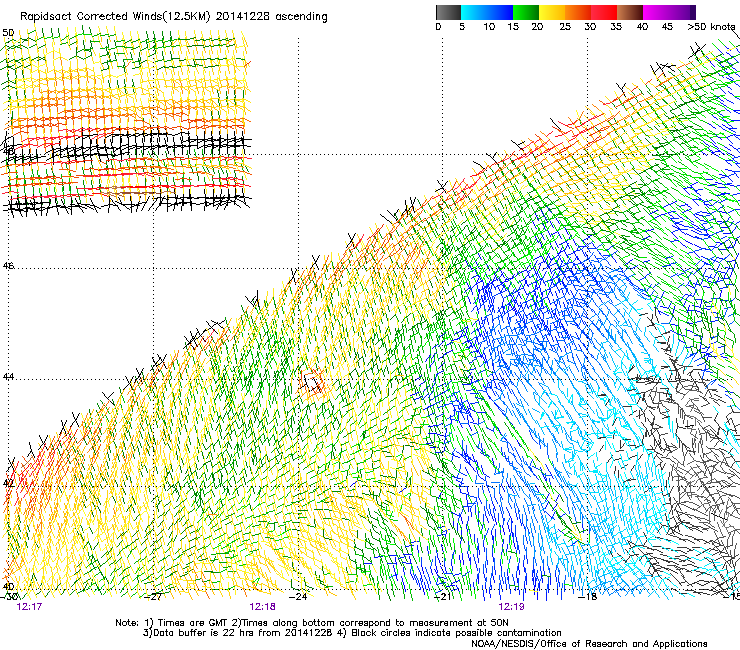The width and height of the screenshot is (740, 650).
Task: Click the '-27' longitude axis label
Action: [x=153, y=597]
